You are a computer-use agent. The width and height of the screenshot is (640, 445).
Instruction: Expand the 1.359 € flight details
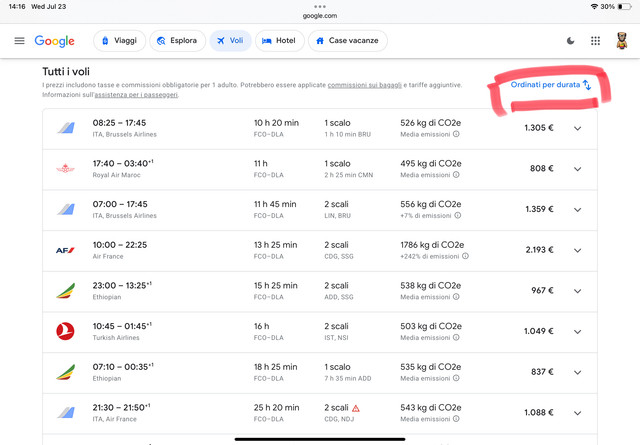(578, 209)
